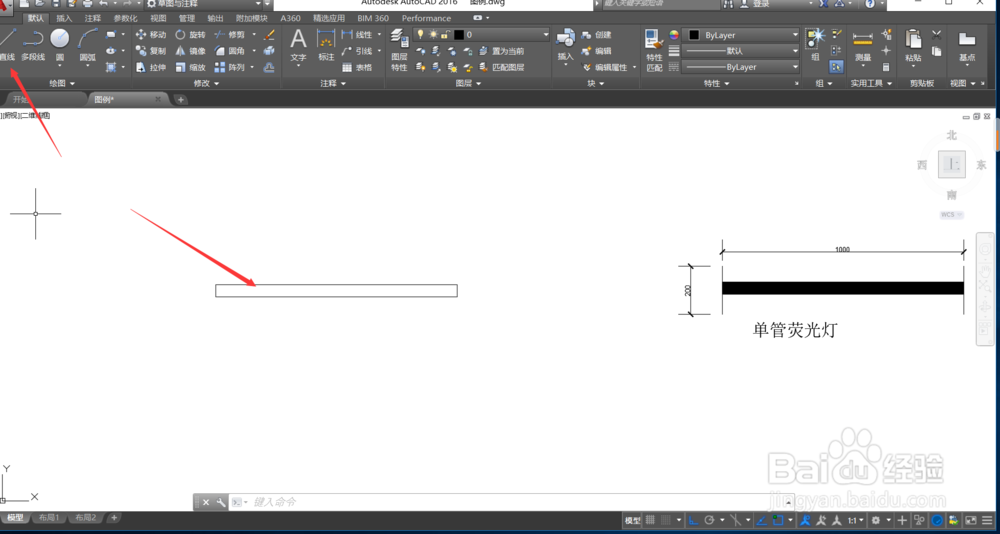Switch to the 布局1 layout tab
The height and width of the screenshot is (534, 1000).
point(49,517)
